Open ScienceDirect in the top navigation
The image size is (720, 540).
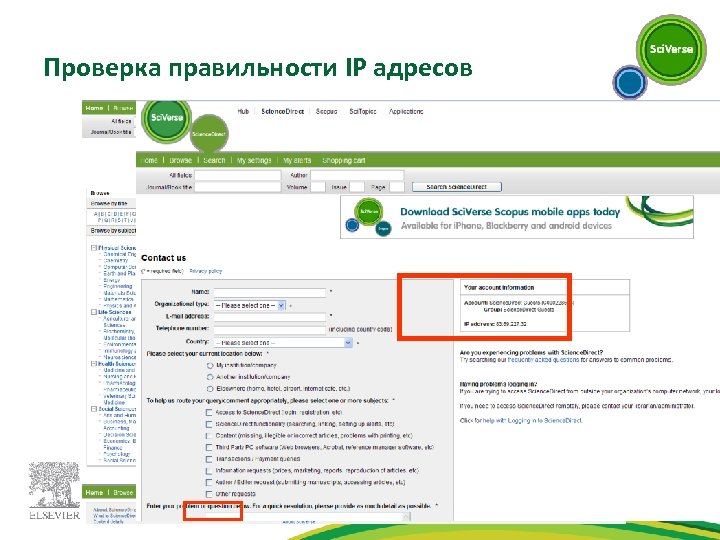282,112
